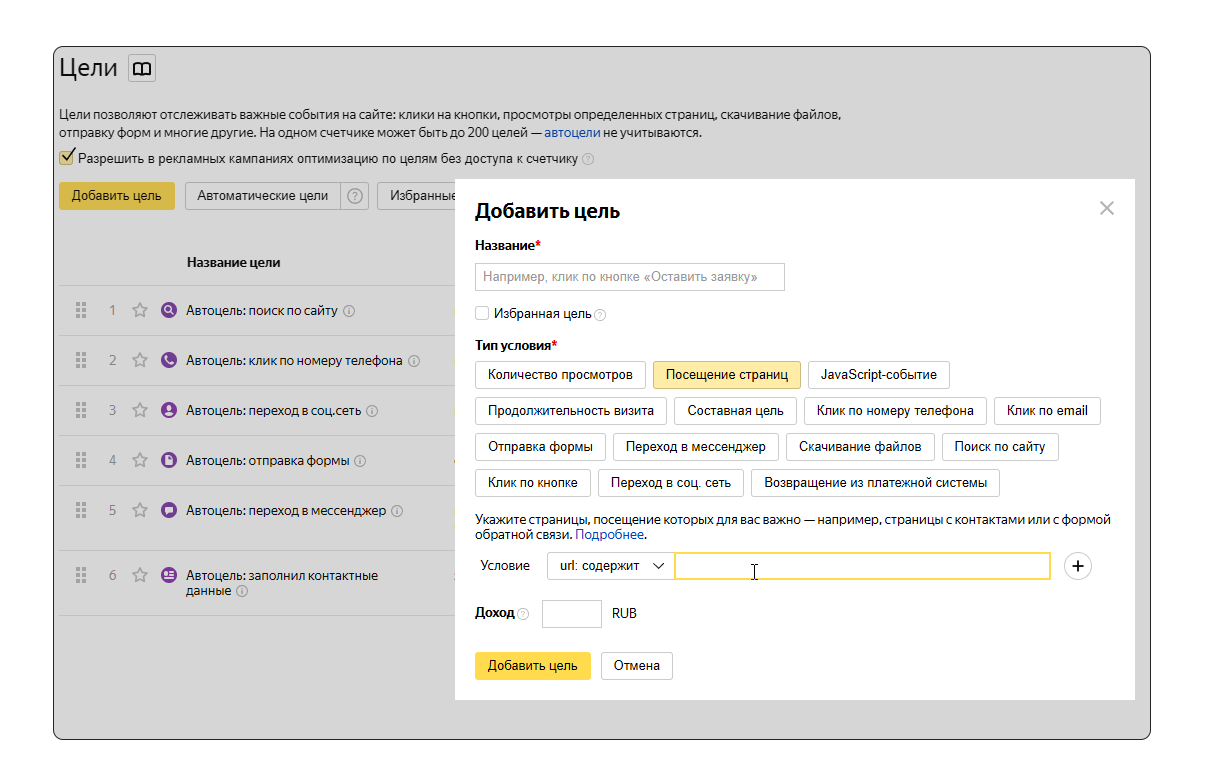This screenshot has height=771, width=1206.
Task: Star the goal 'Автоцель: отправка формы'
Action: click(140, 461)
